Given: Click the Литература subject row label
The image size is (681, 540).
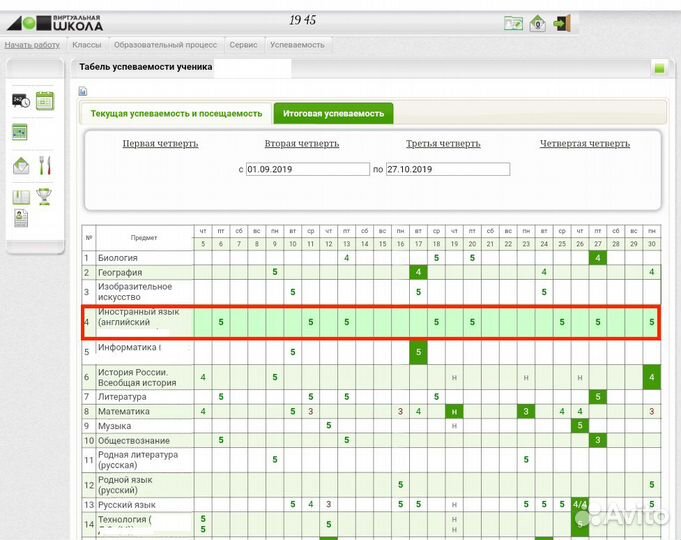Looking at the screenshot, I should pyautogui.click(x=122, y=397).
